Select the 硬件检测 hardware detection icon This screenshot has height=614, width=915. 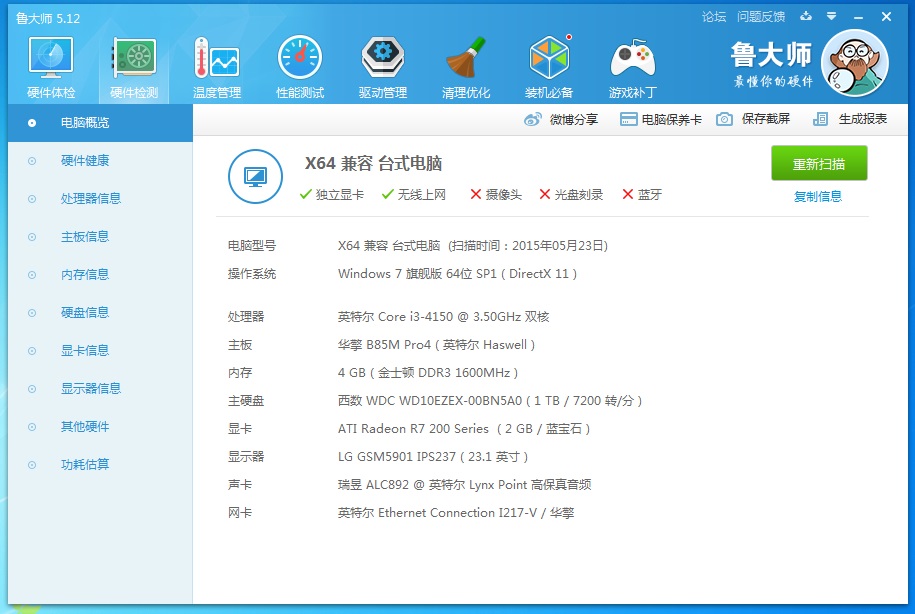(x=134, y=68)
